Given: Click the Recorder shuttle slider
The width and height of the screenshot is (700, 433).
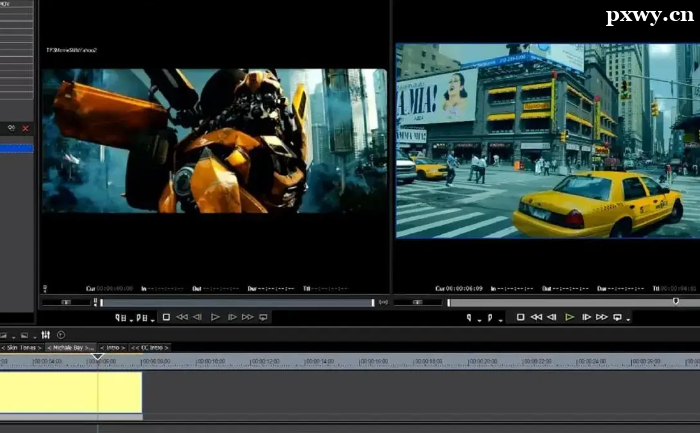Looking at the screenshot, I should tap(418, 302).
